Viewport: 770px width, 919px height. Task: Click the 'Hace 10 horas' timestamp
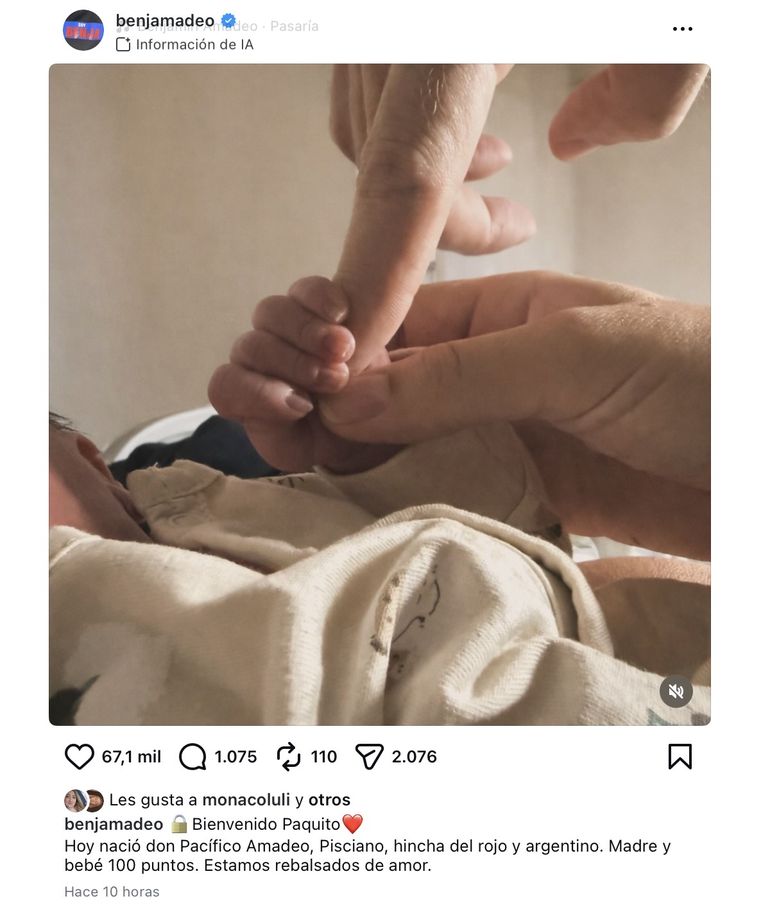tap(112, 891)
